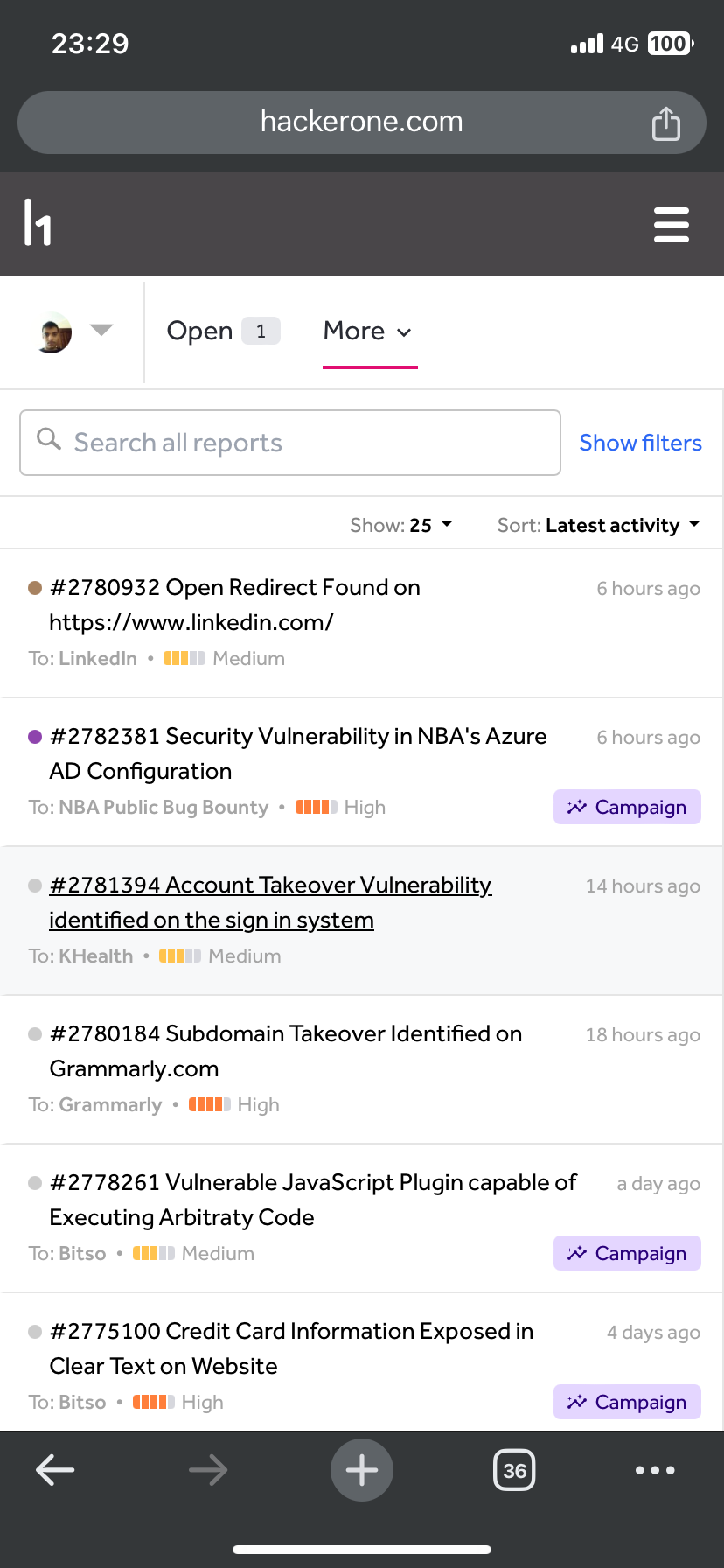
Task: Open the hamburger navigation menu
Action: pyautogui.click(x=671, y=225)
